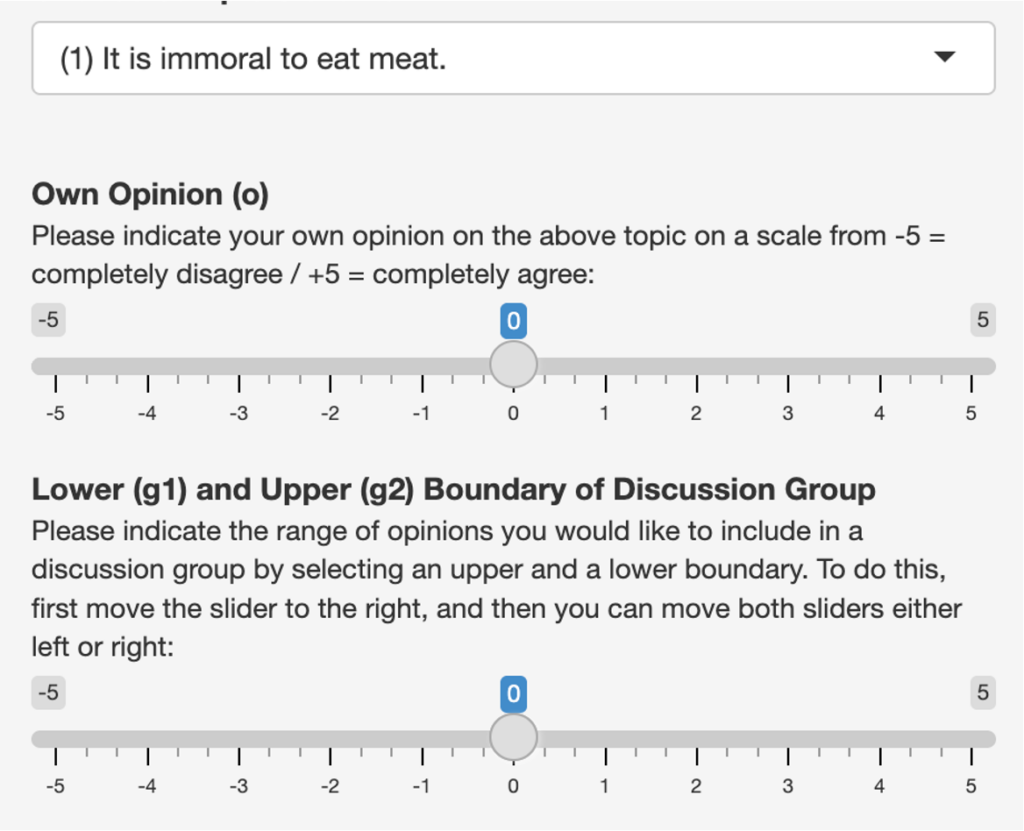Click the blue "0" value bubble above Own Opinion
Screen dimensions: 1024x831
(x=513, y=321)
